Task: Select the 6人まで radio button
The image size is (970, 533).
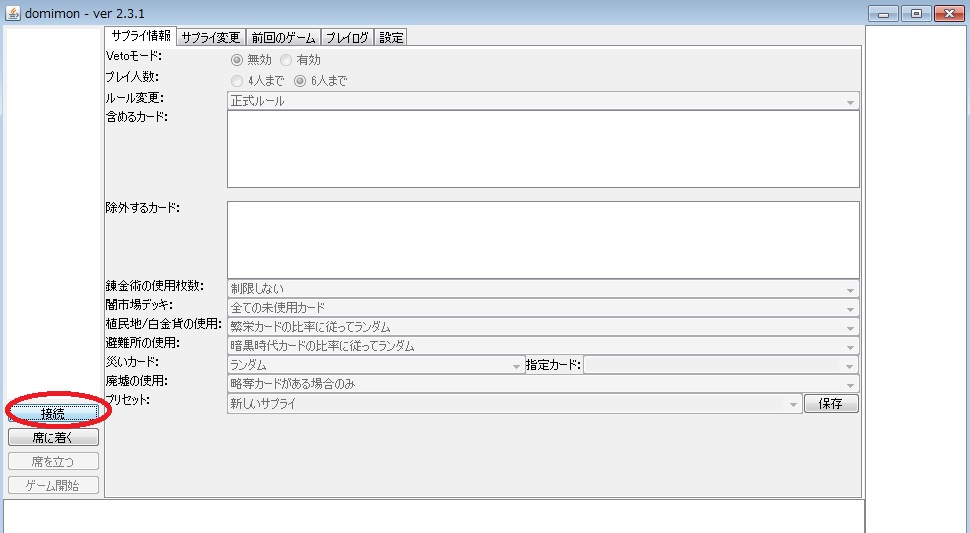Action: pos(300,81)
